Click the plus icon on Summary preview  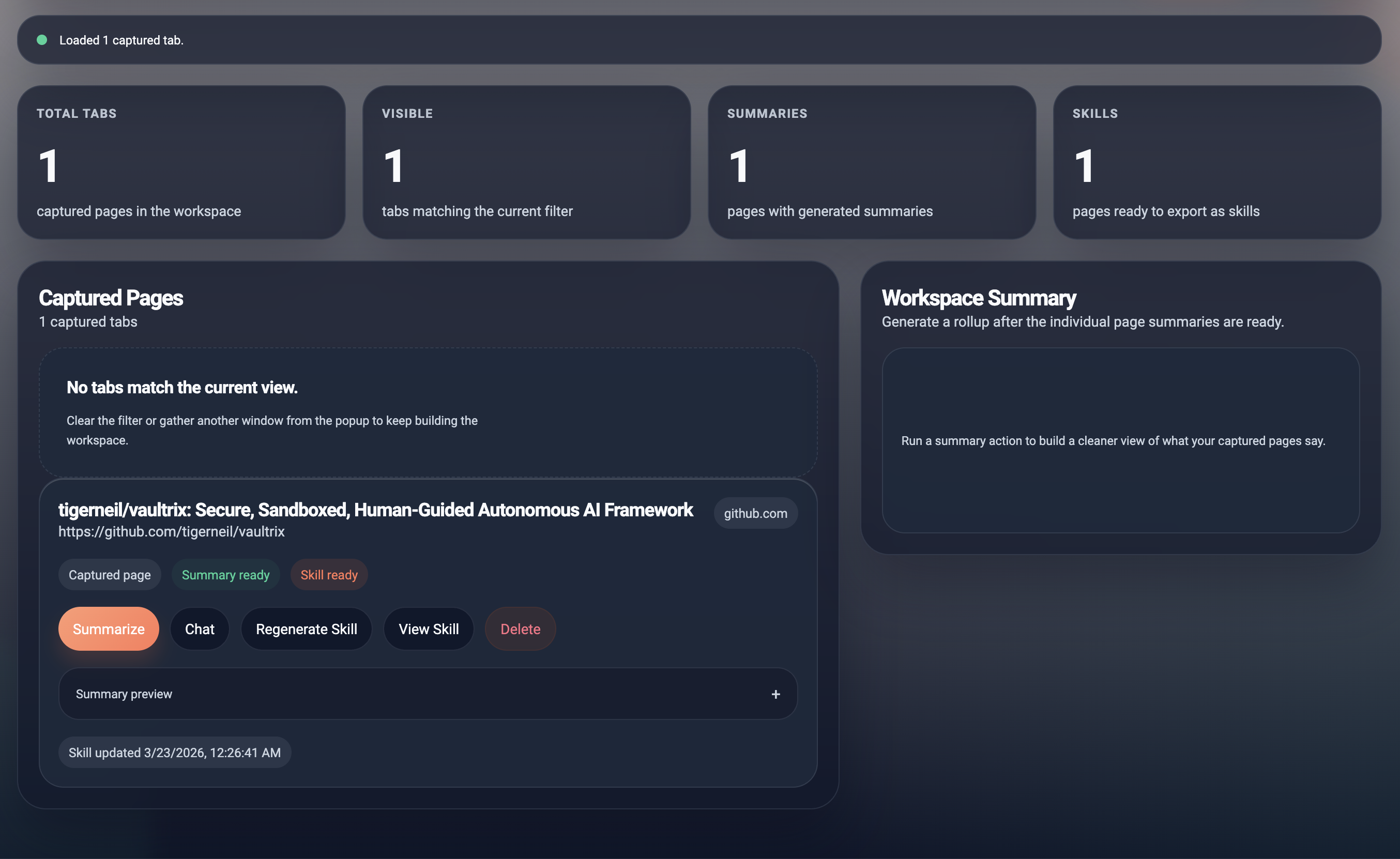click(775, 693)
